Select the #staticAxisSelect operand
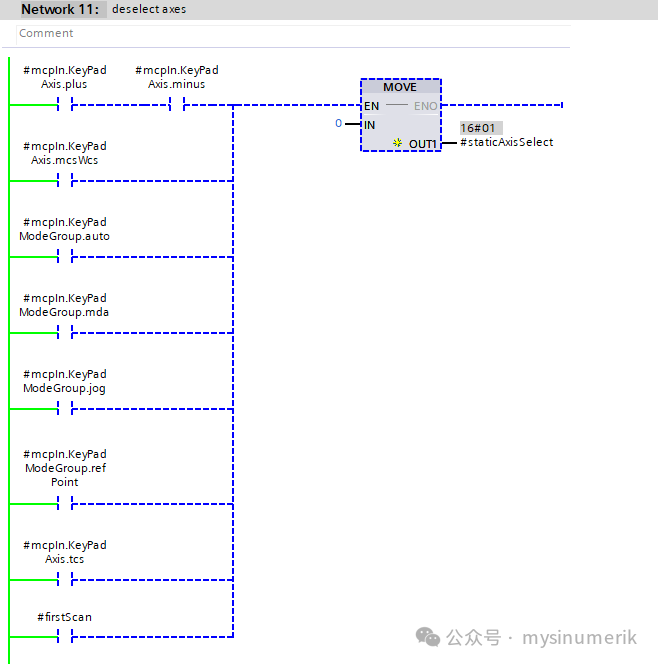This screenshot has height=664, width=658. (507, 142)
